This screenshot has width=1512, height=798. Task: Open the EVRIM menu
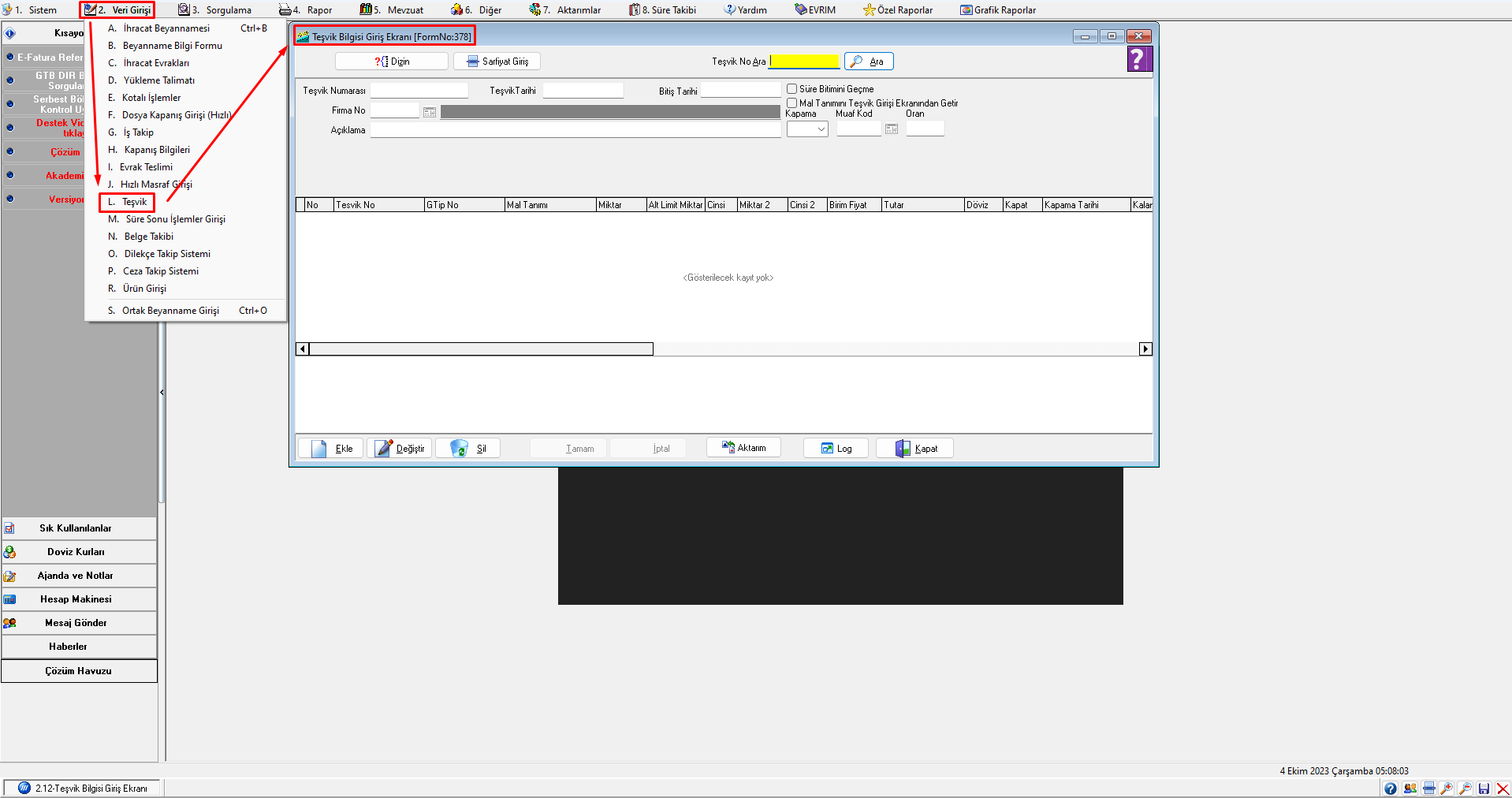[x=815, y=10]
